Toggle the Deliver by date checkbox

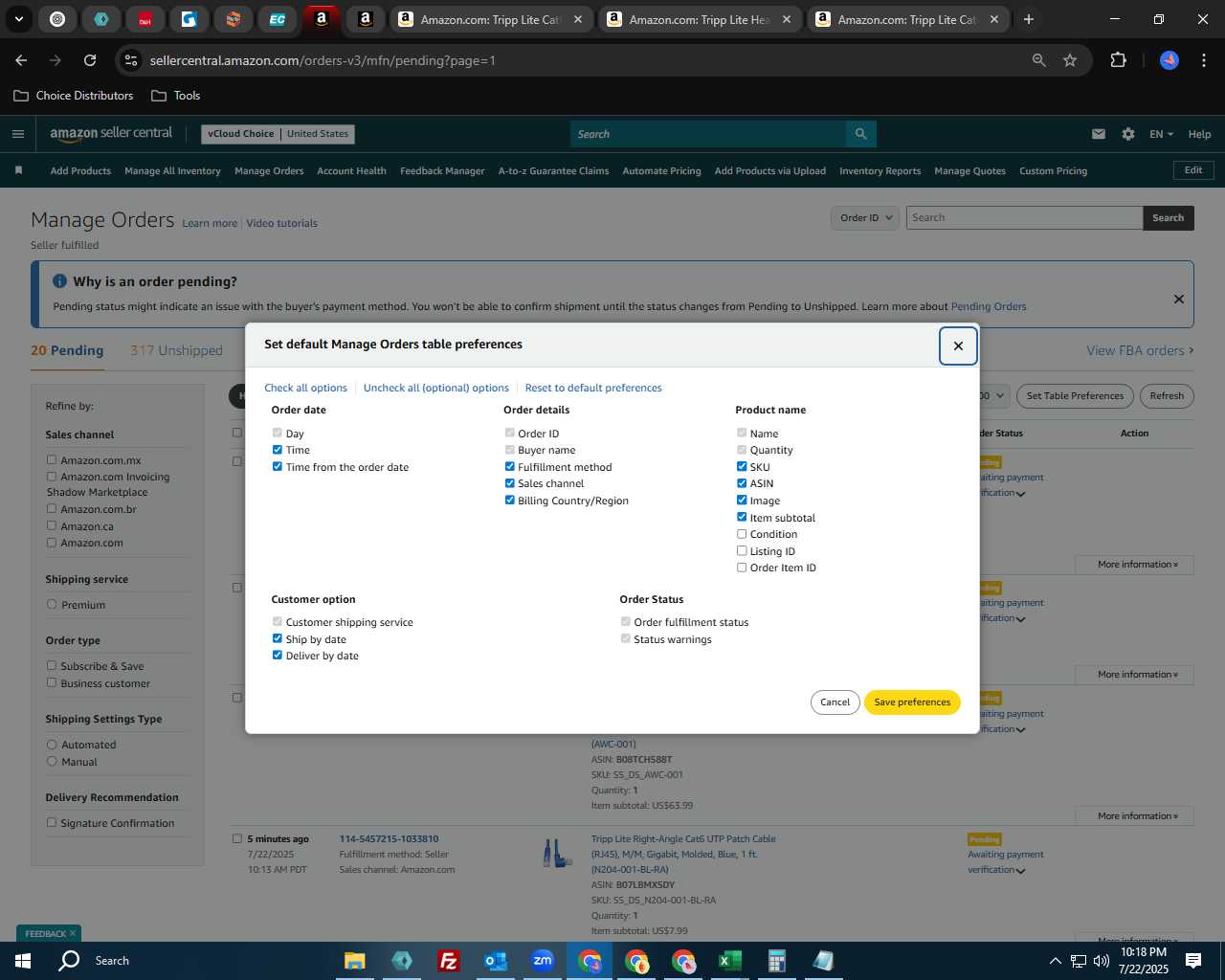coord(278,656)
